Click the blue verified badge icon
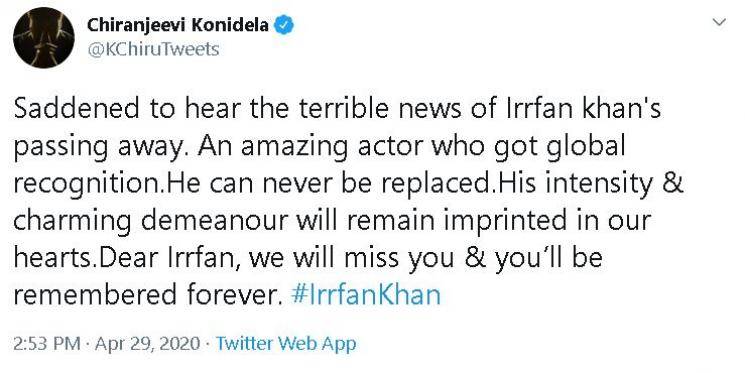The image size is (745, 373). tap(285, 26)
